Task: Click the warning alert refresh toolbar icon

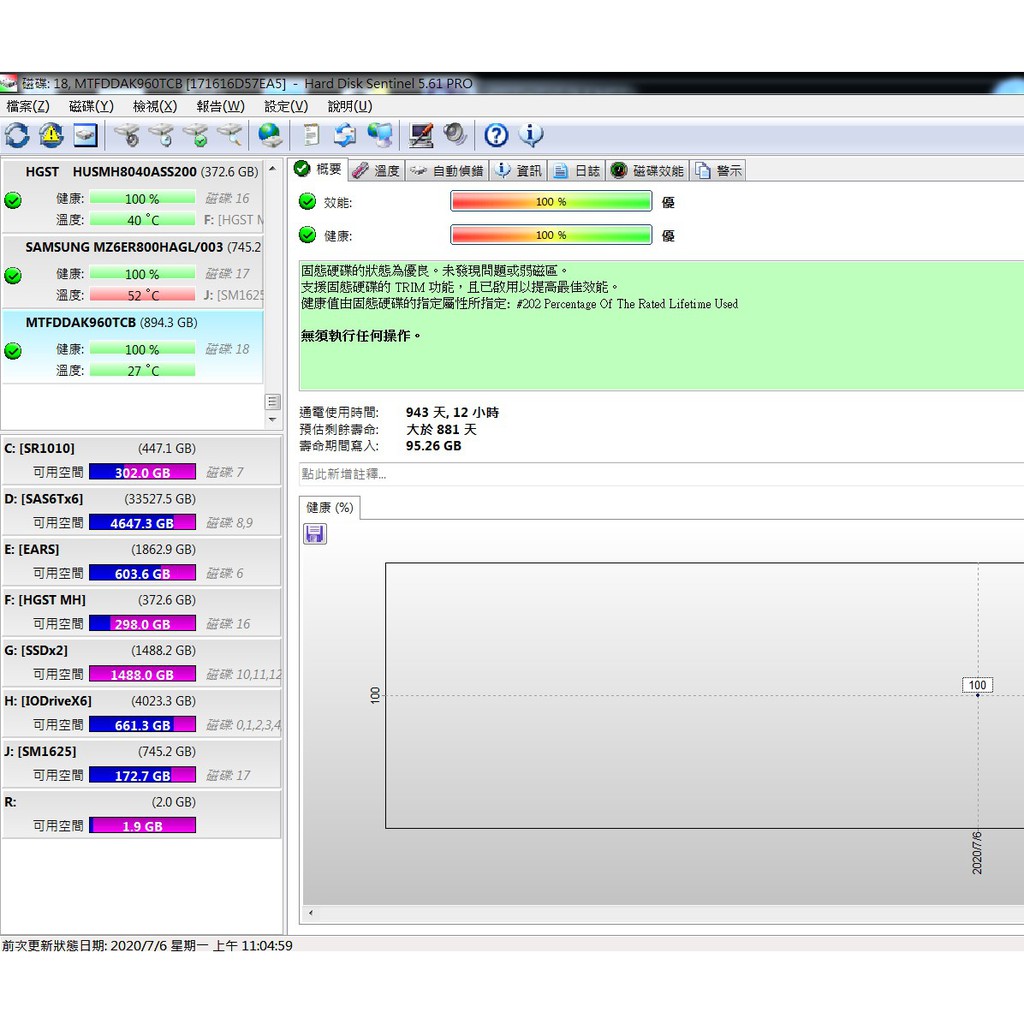Action: pyautogui.click(x=51, y=135)
